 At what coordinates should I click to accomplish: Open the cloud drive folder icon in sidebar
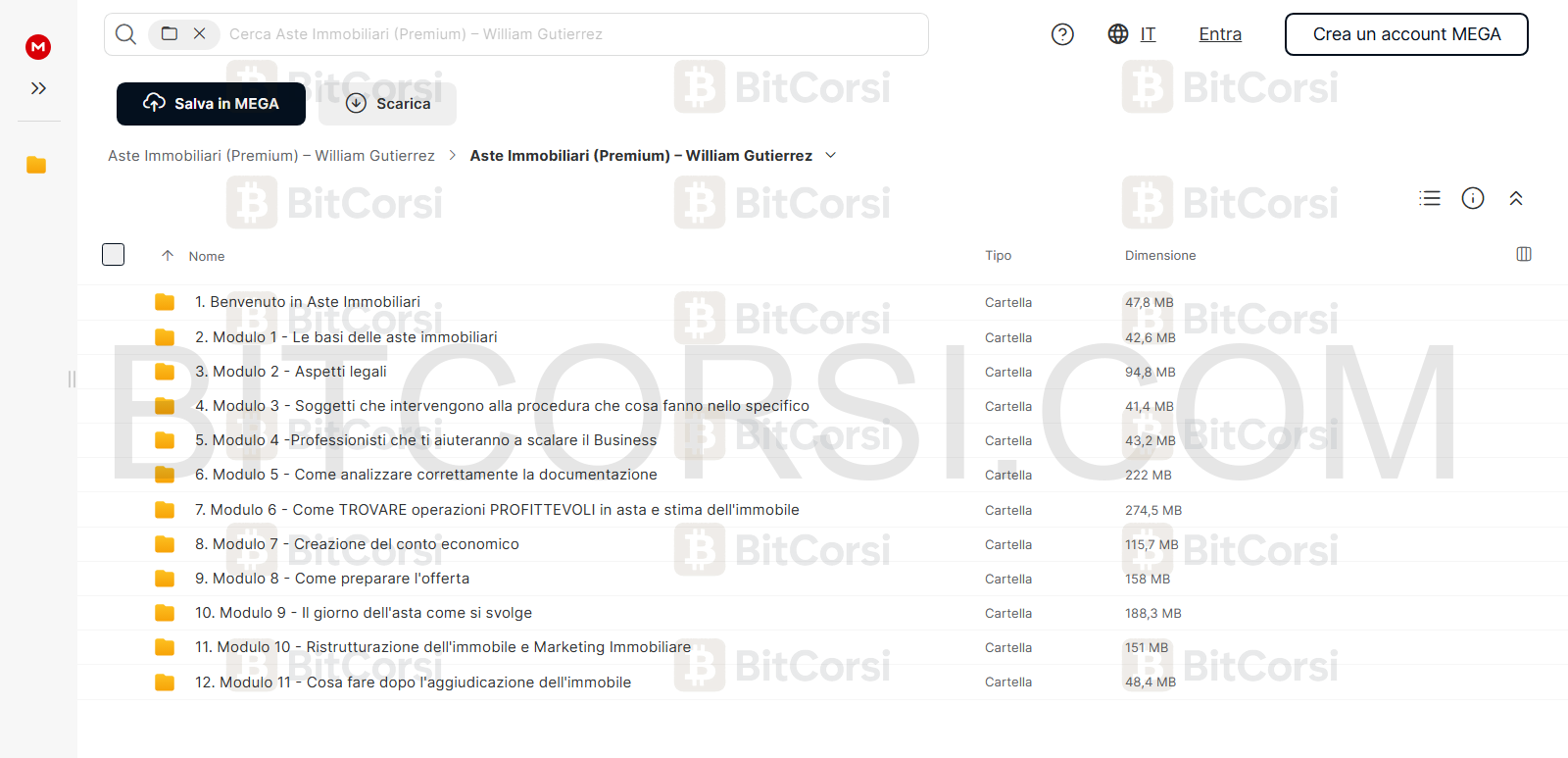[36, 165]
